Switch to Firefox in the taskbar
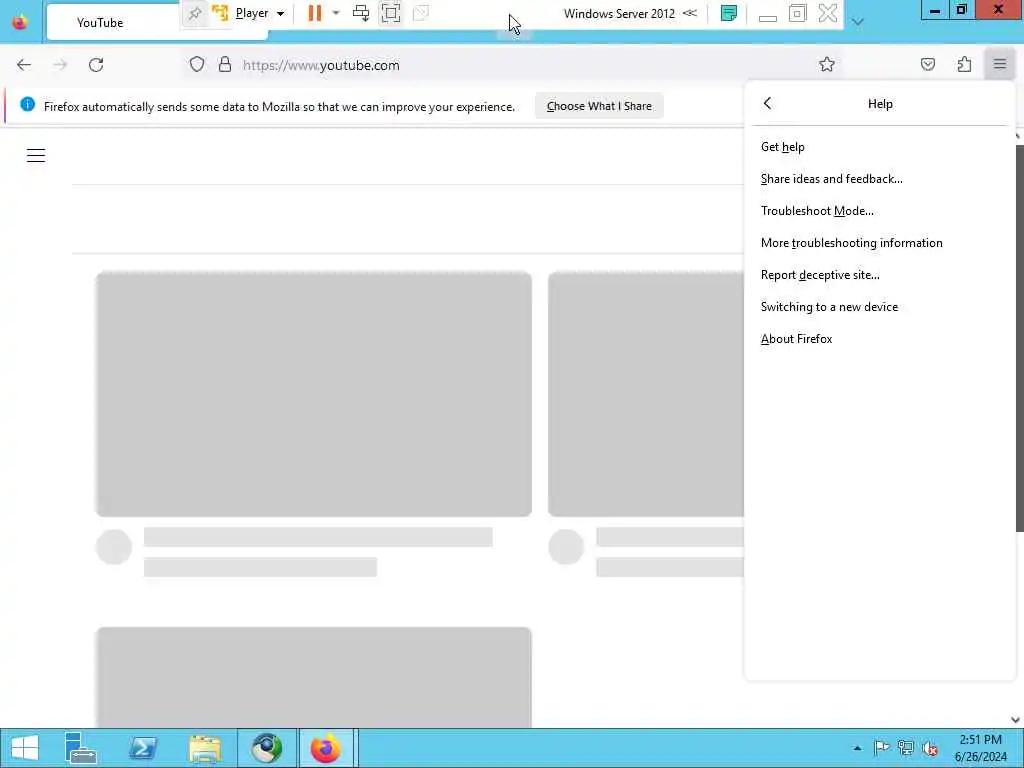 (x=326, y=748)
